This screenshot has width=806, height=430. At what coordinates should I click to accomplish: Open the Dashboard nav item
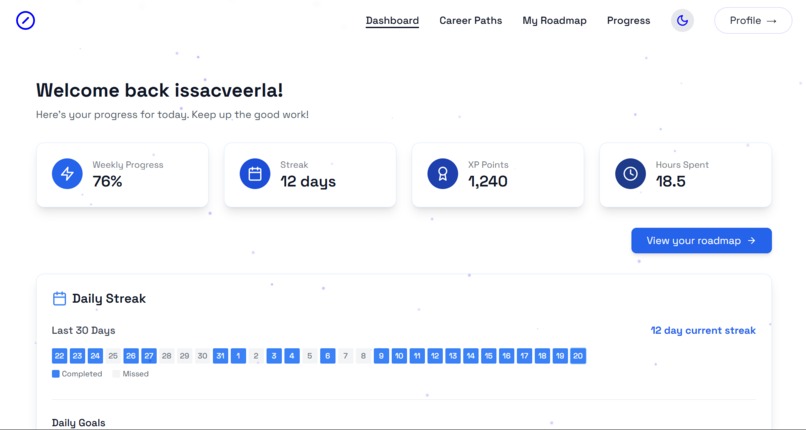[x=392, y=21]
